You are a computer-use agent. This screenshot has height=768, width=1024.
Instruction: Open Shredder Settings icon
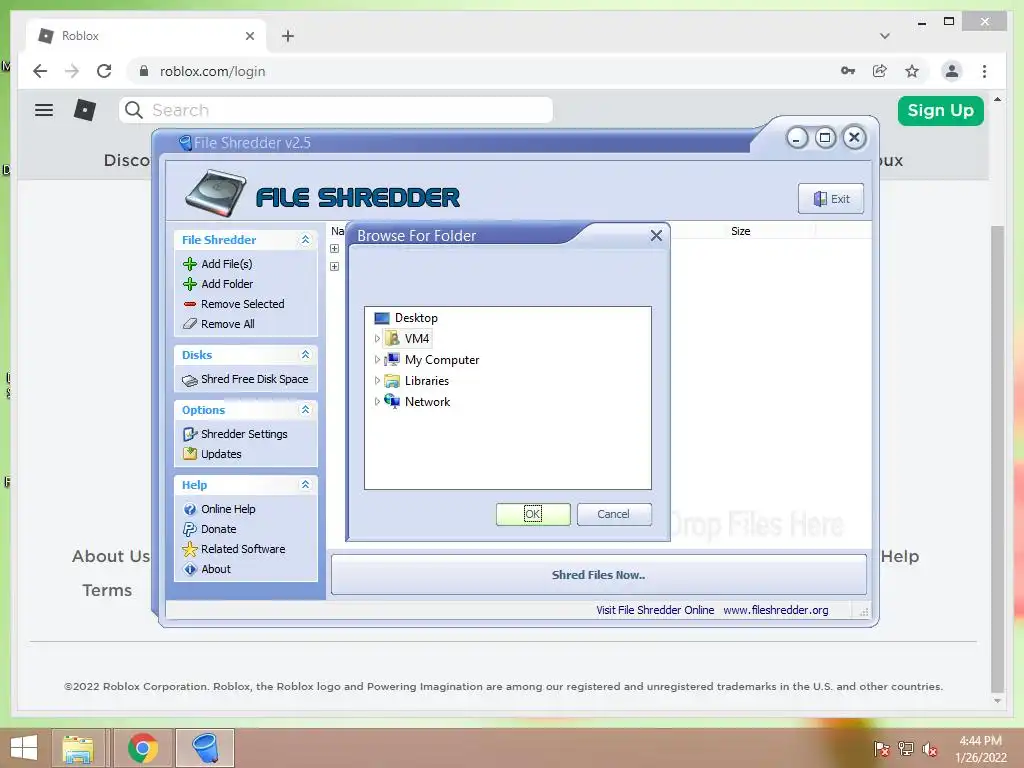coord(189,434)
